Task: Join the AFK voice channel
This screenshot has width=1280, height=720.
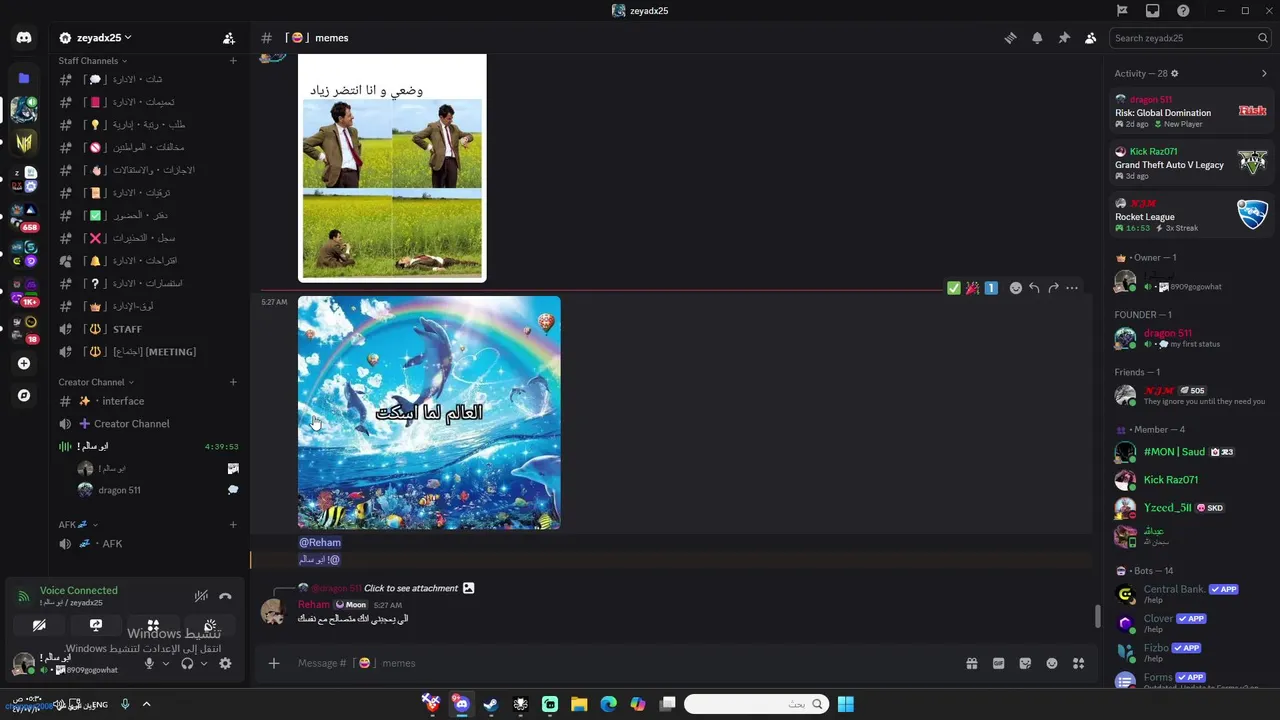Action: point(149,544)
